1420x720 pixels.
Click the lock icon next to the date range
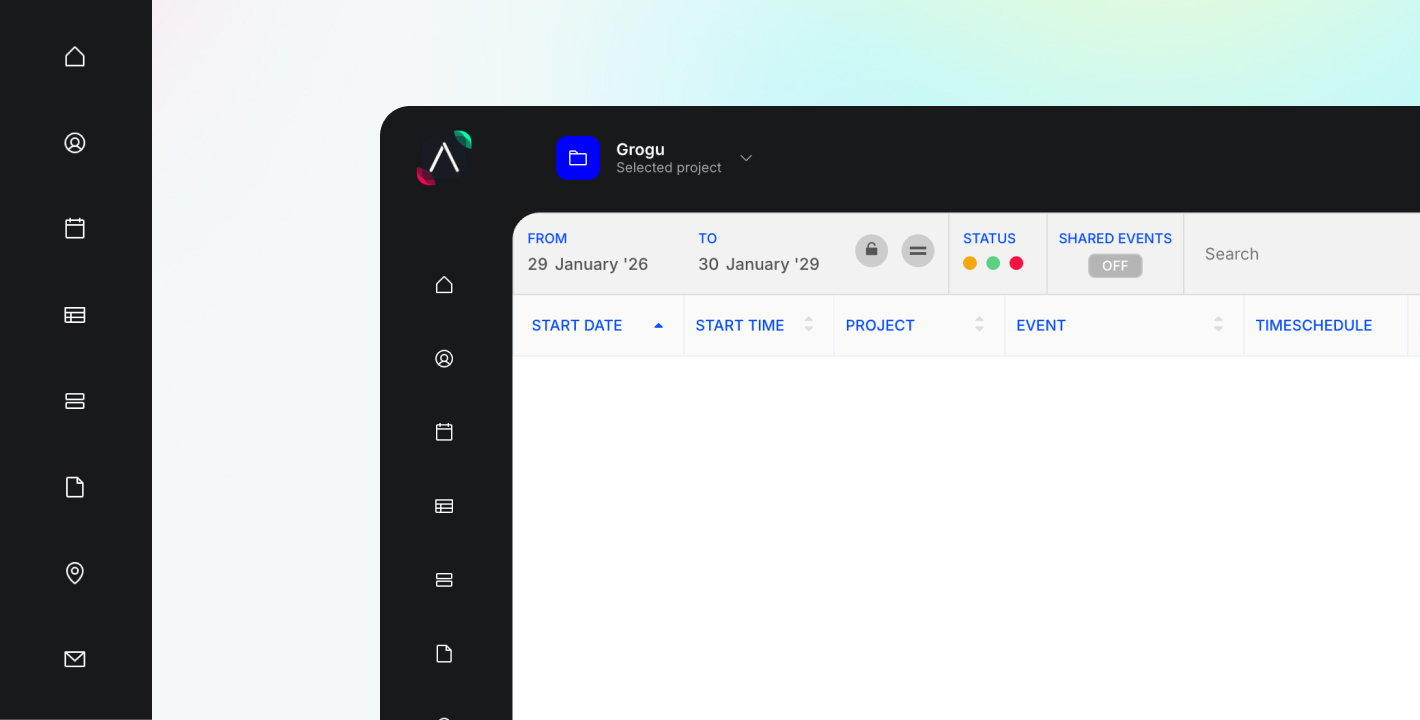[871, 250]
